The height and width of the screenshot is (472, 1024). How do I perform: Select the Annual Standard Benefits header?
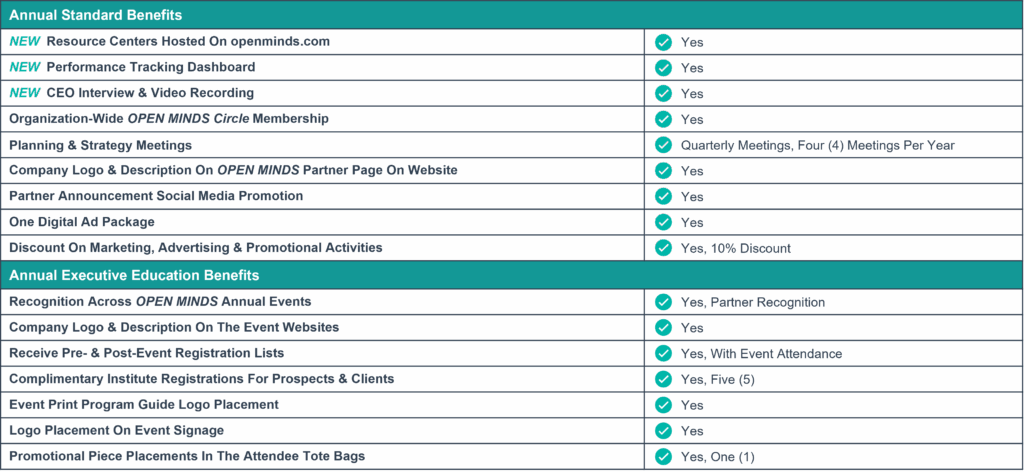[x=512, y=14]
